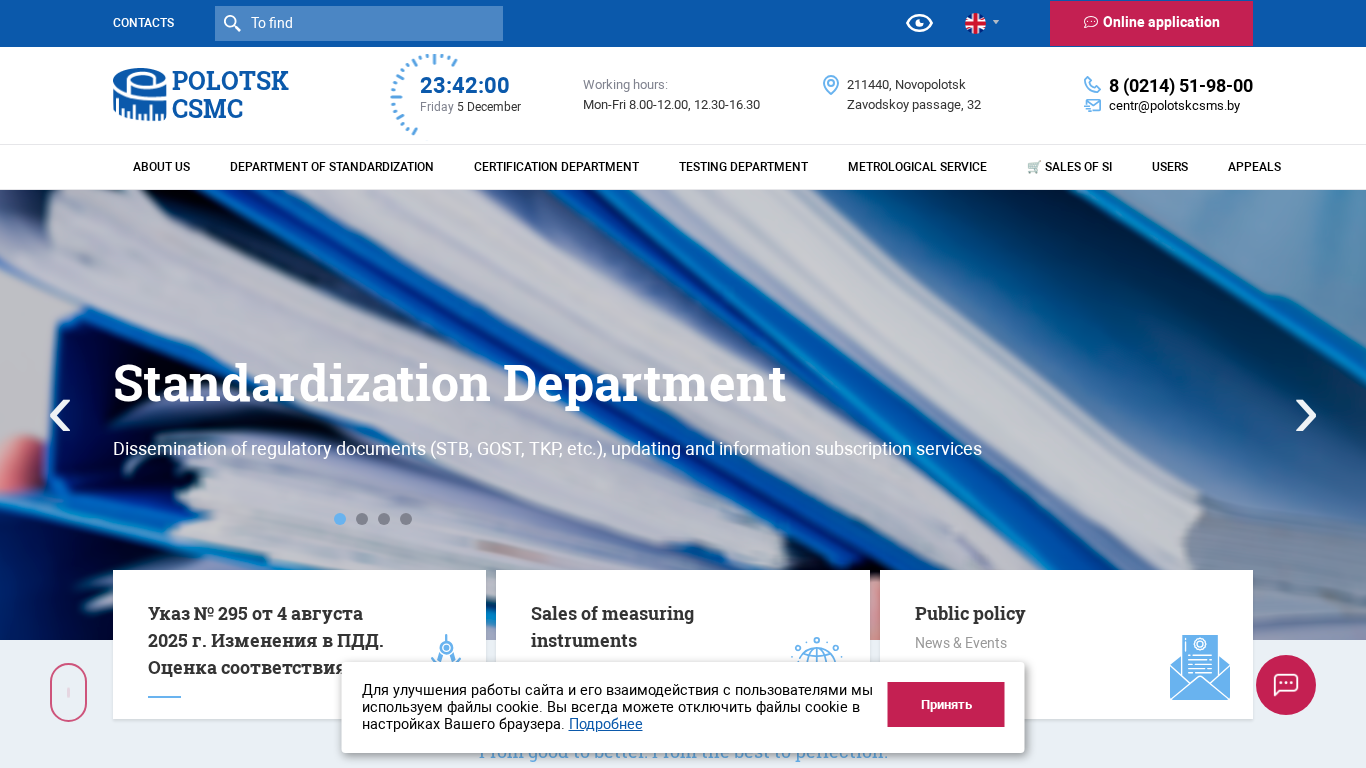Click the Zavodskoy passage address text
Image resolution: width=1366 pixels, height=768 pixels.
[x=914, y=105]
